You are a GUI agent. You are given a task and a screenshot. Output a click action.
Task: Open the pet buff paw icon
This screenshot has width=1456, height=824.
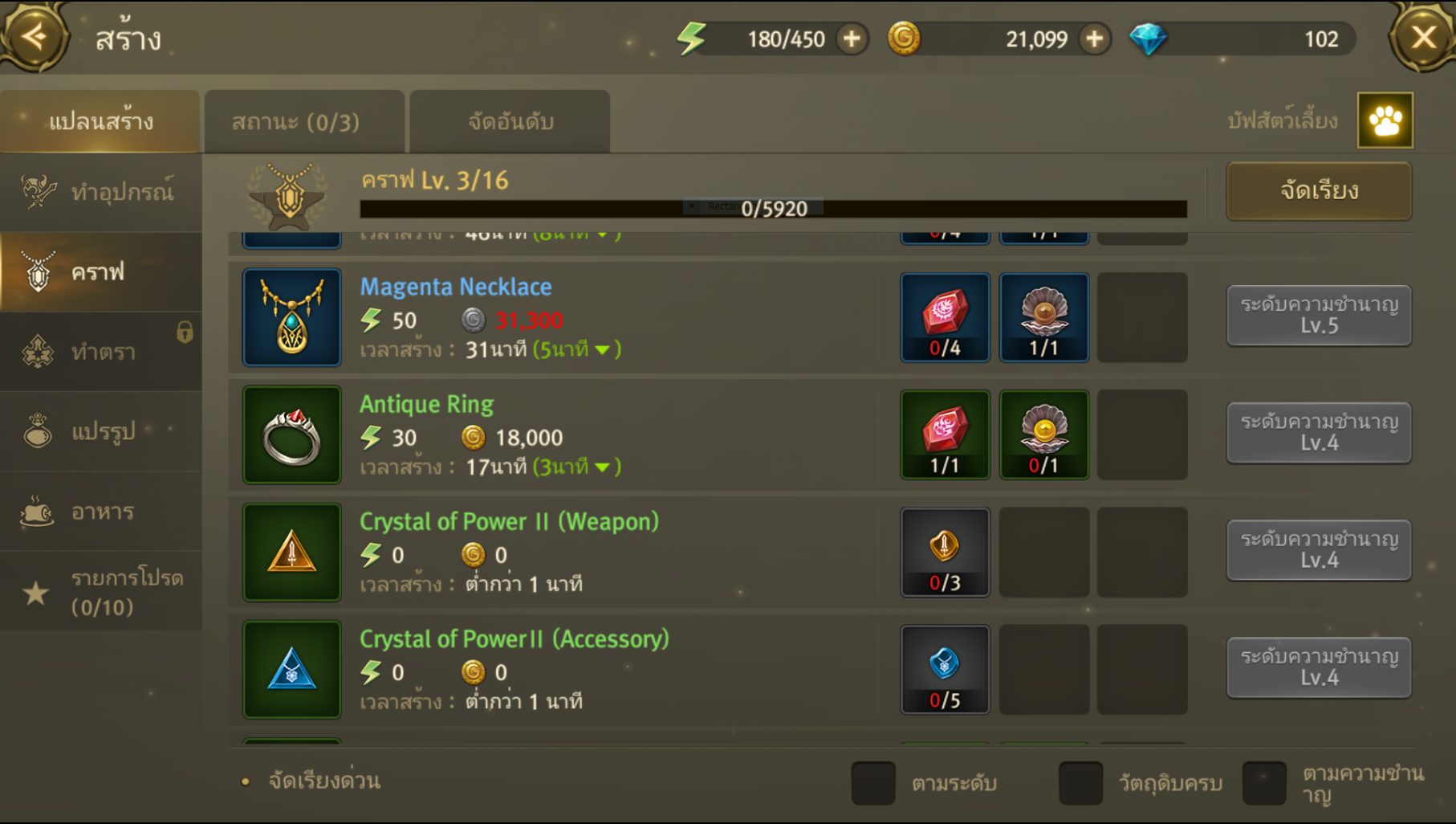click(1385, 120)
